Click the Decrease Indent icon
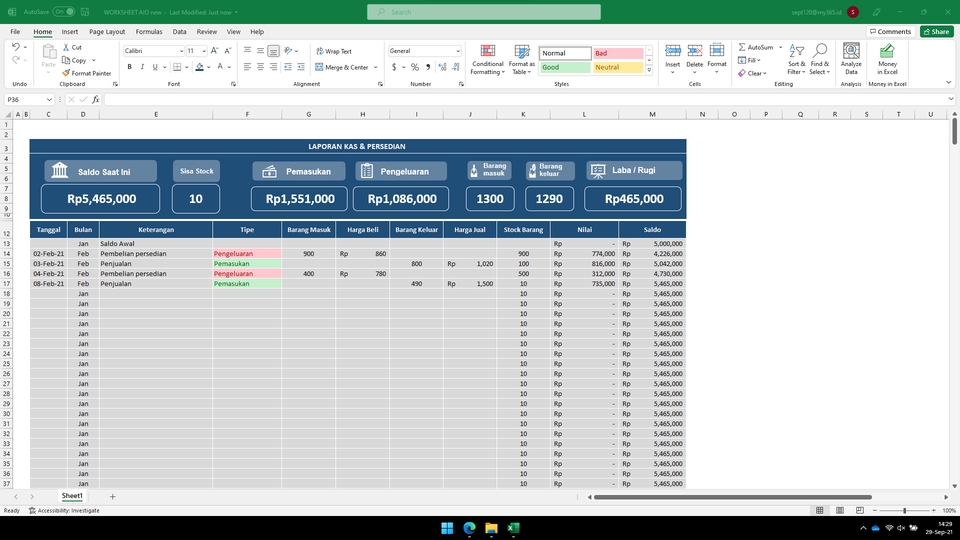 coord(288,67)
